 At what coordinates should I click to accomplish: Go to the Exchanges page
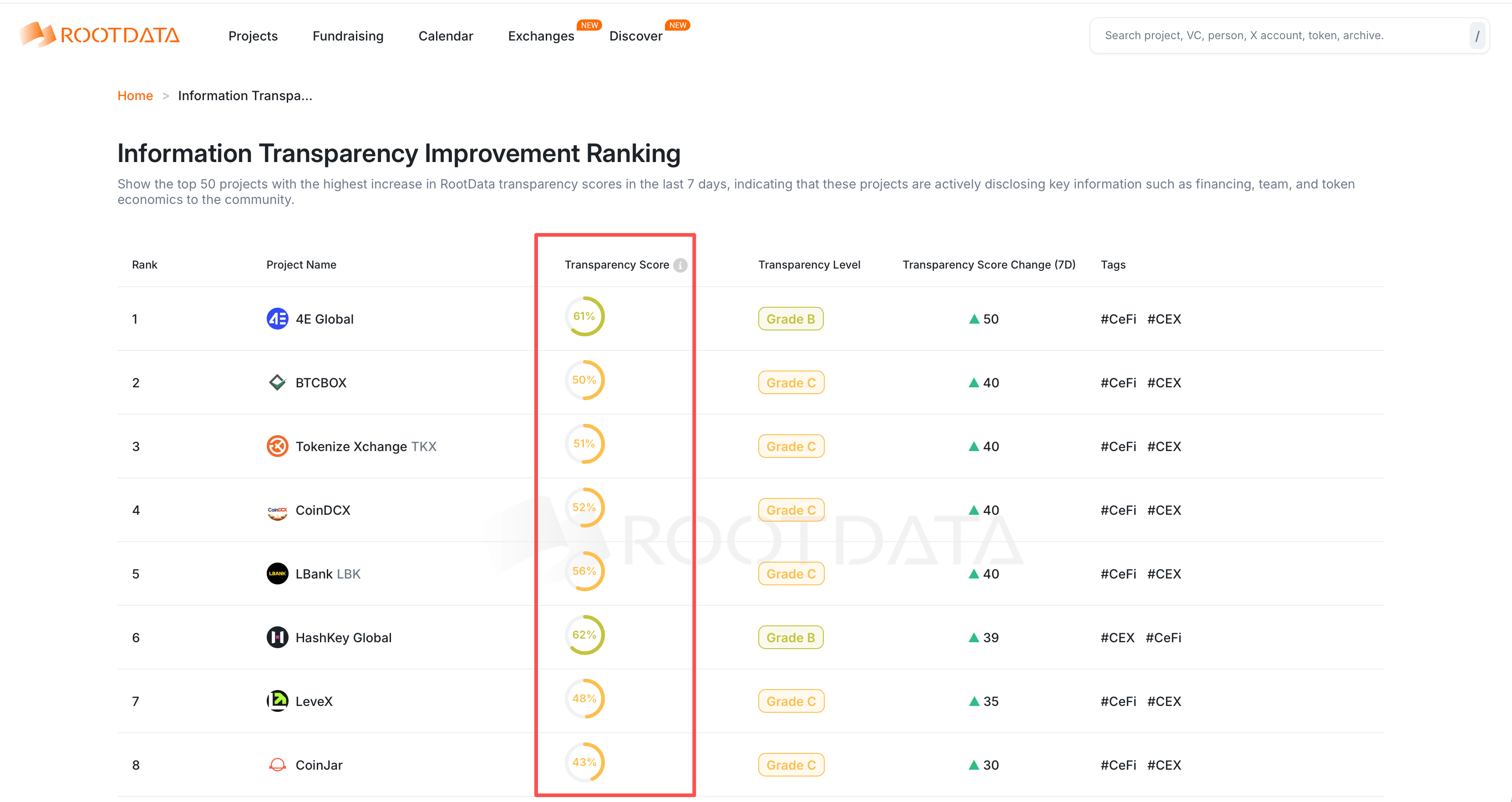pyautogui.click(x=541, y=36)
